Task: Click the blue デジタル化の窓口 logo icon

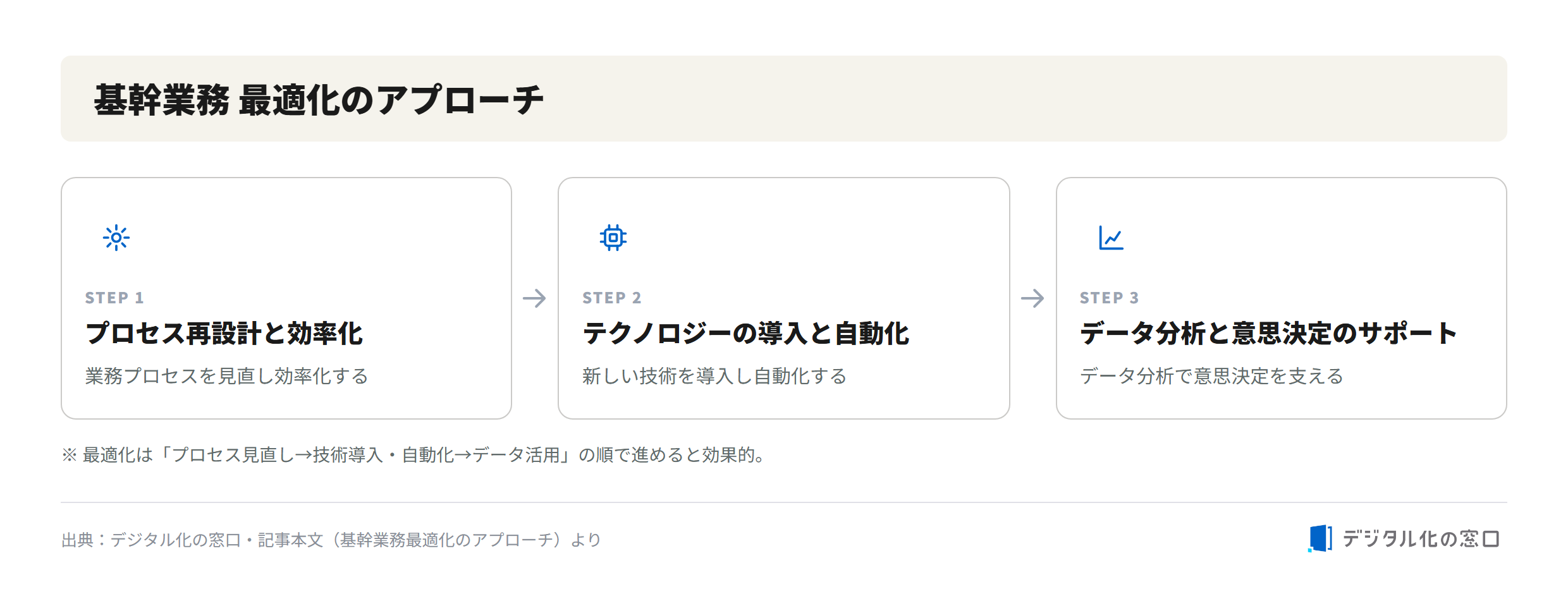Action: tap(1320, 538)
